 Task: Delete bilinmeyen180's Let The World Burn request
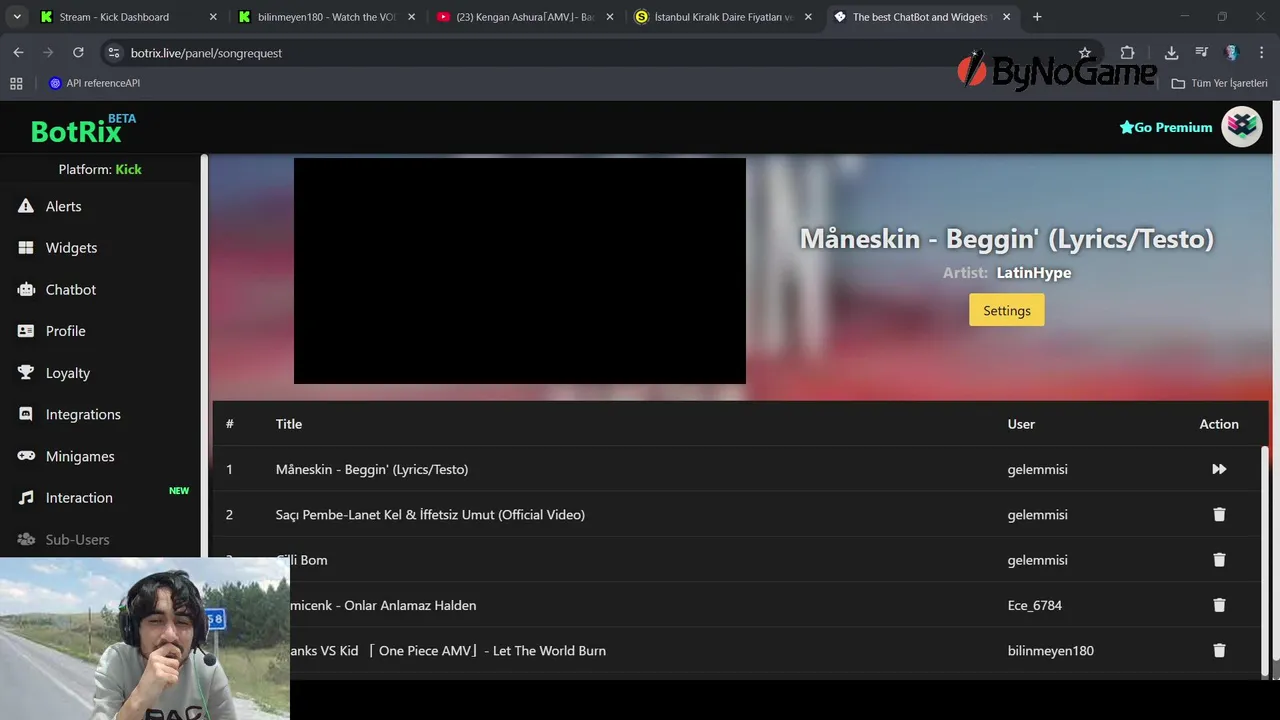coord(1219,650)
